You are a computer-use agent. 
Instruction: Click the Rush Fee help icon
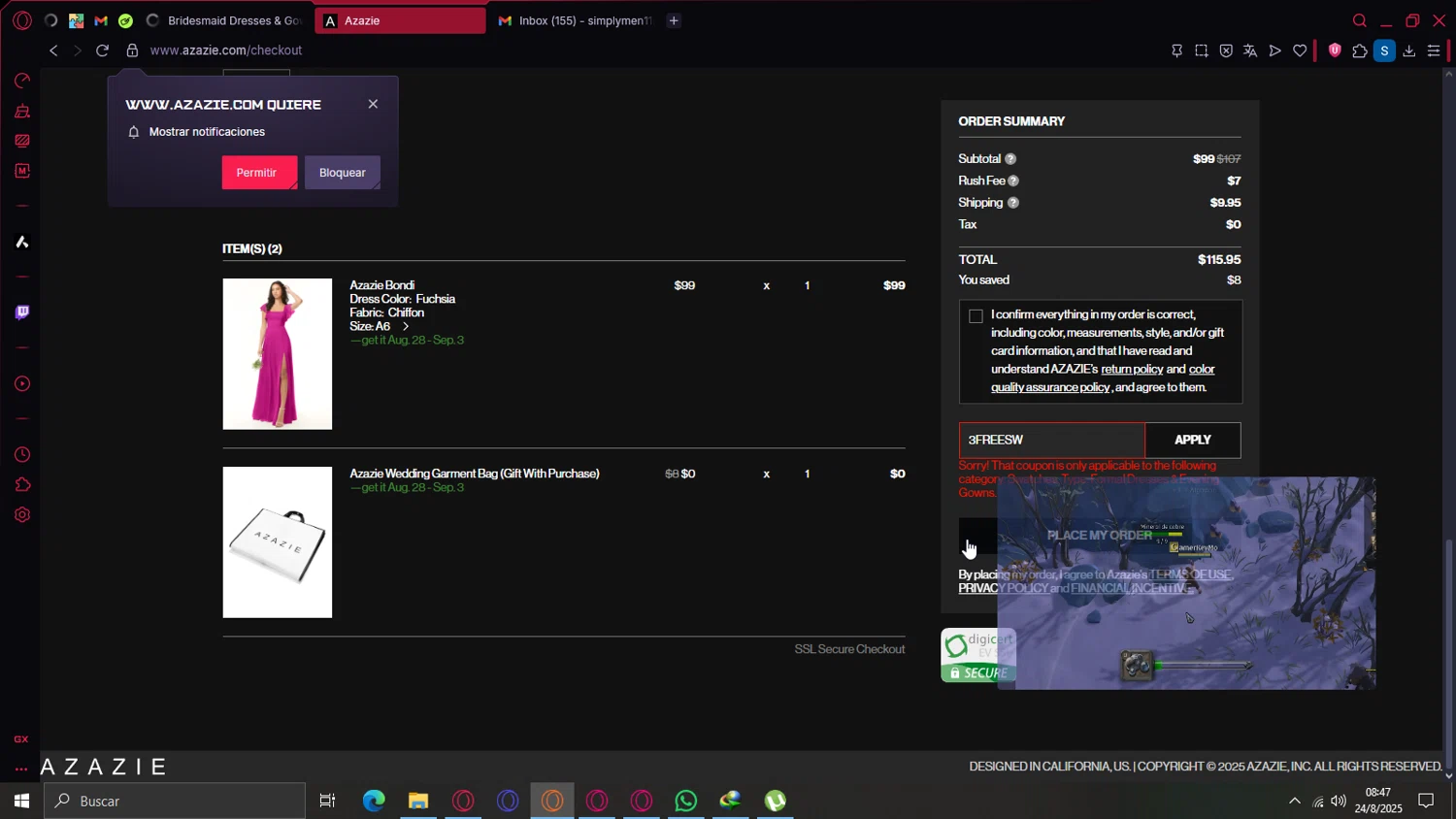click(1013, 180)
